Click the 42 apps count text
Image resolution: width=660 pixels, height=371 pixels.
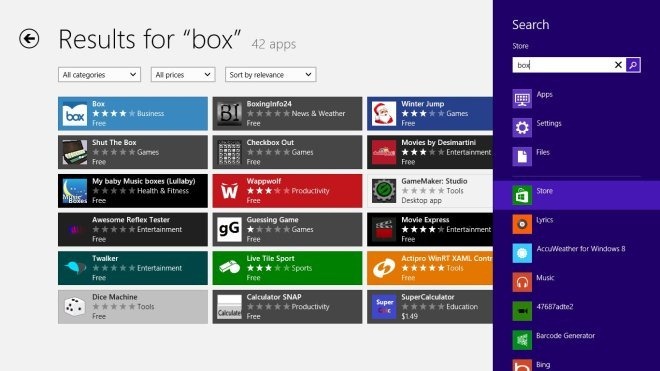click(x=274, y=44)
